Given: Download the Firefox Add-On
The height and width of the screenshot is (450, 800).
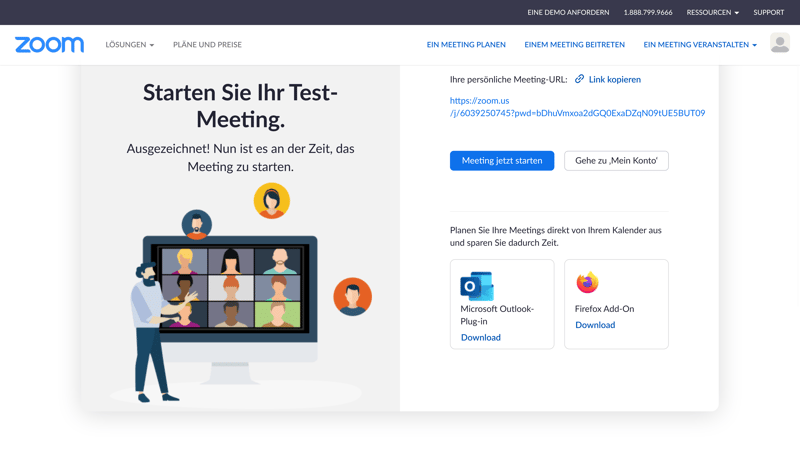Looking at the screenshot, I should pyautogui.click(x=595, y=325).
